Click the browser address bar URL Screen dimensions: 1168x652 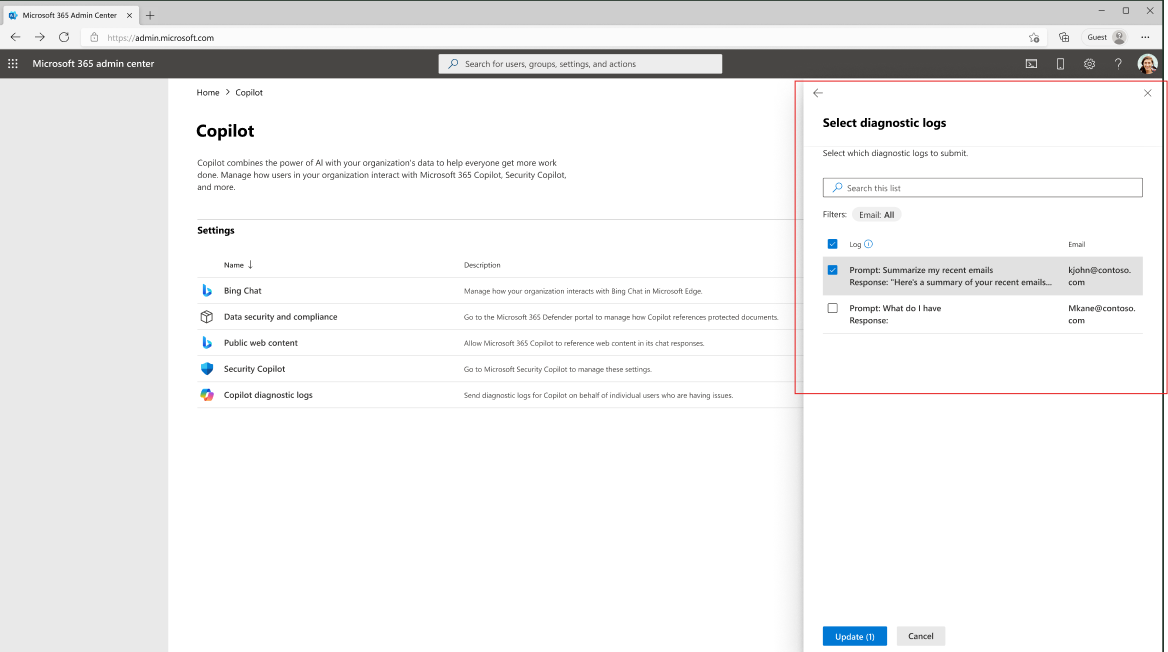click(160, 38)
